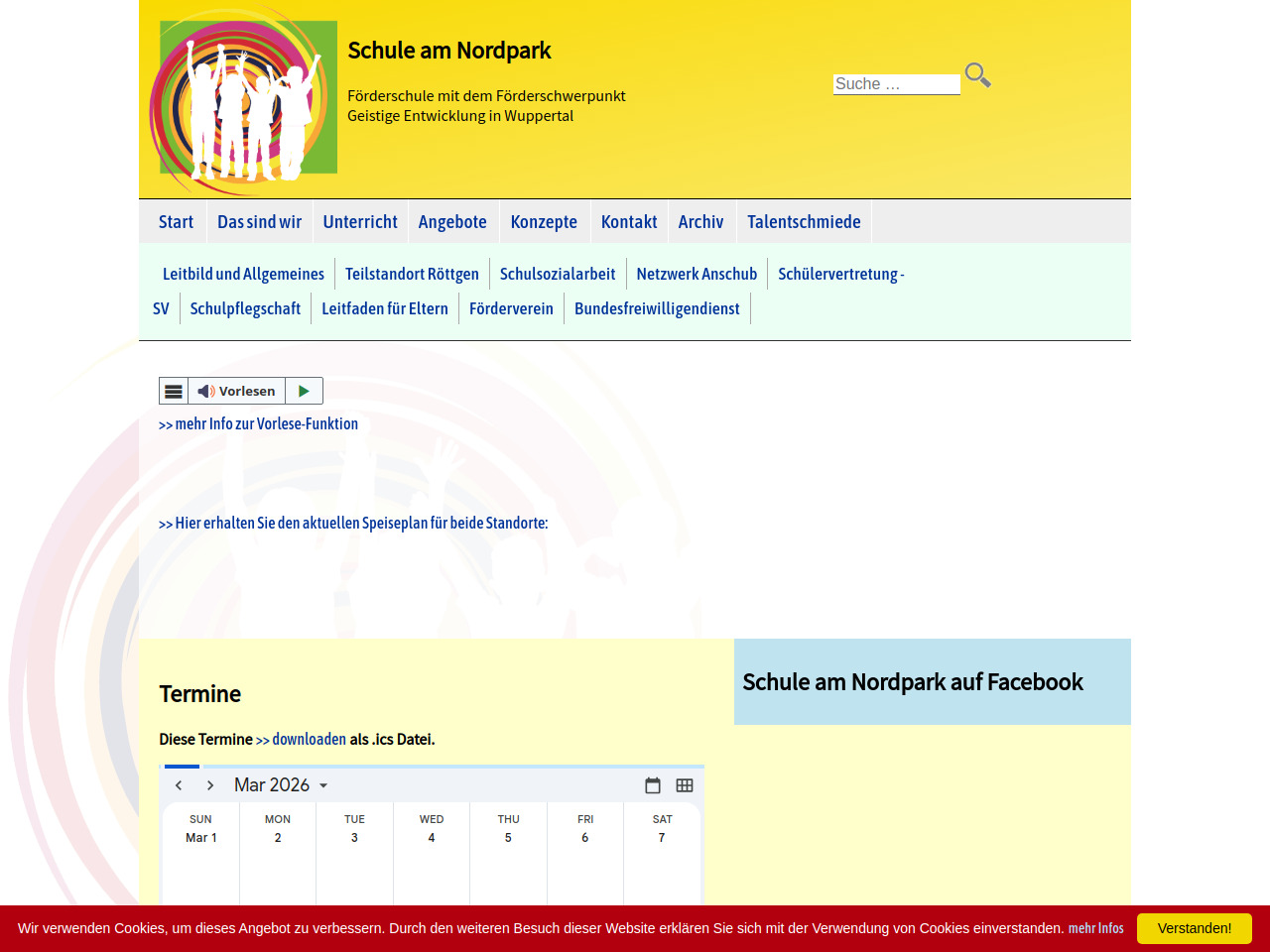Click the Schule am Nordpark logo

243,99
